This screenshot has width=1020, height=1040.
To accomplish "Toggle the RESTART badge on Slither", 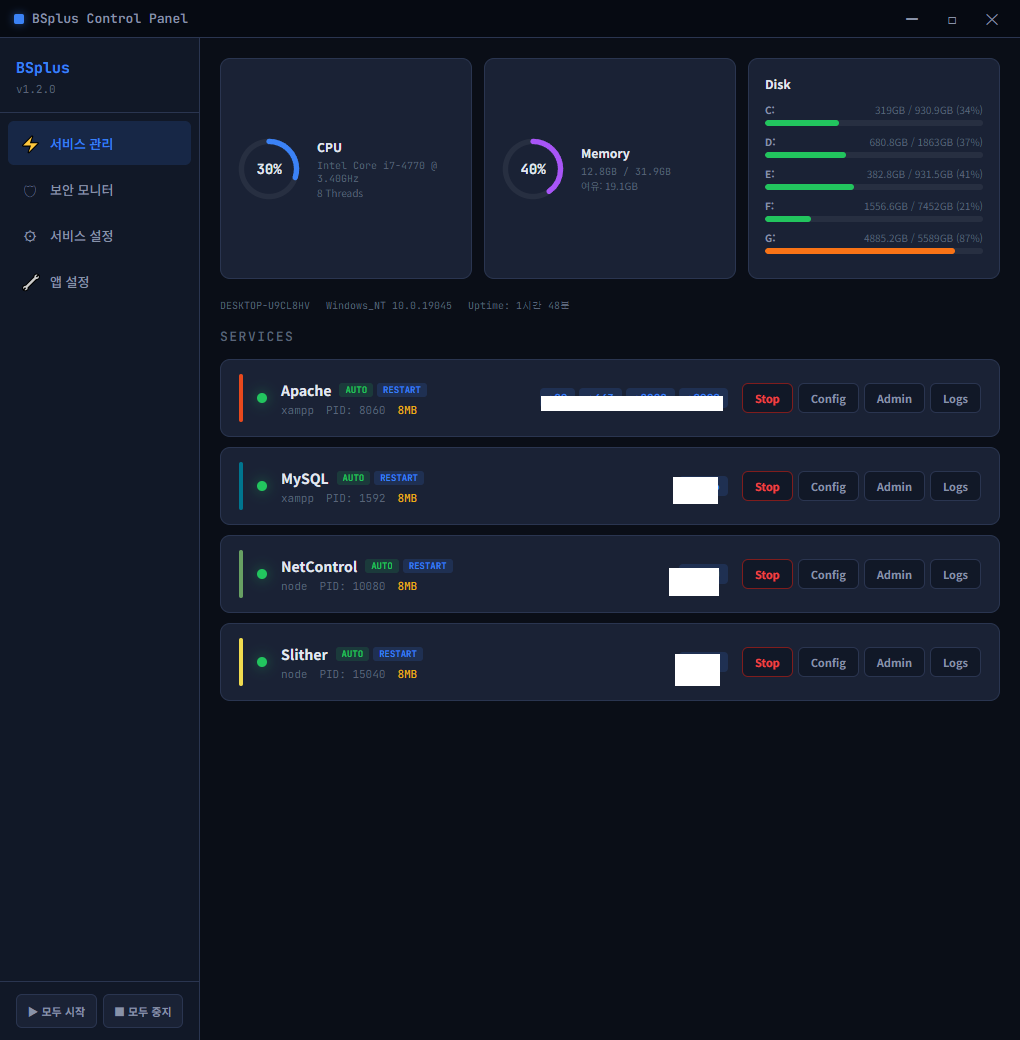I will coord(398,654).
